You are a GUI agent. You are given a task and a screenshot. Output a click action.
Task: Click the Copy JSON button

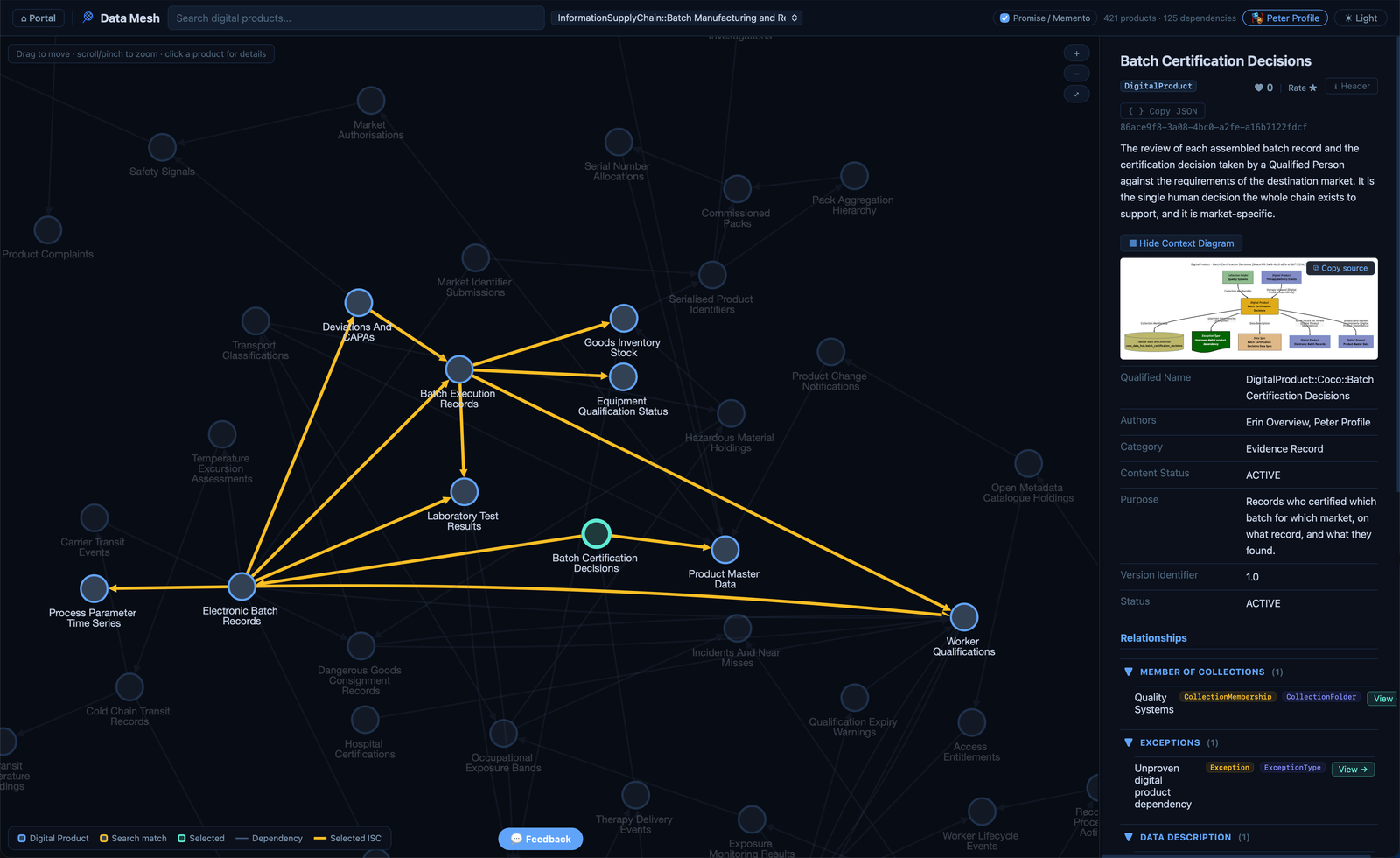click(1163, 111)
